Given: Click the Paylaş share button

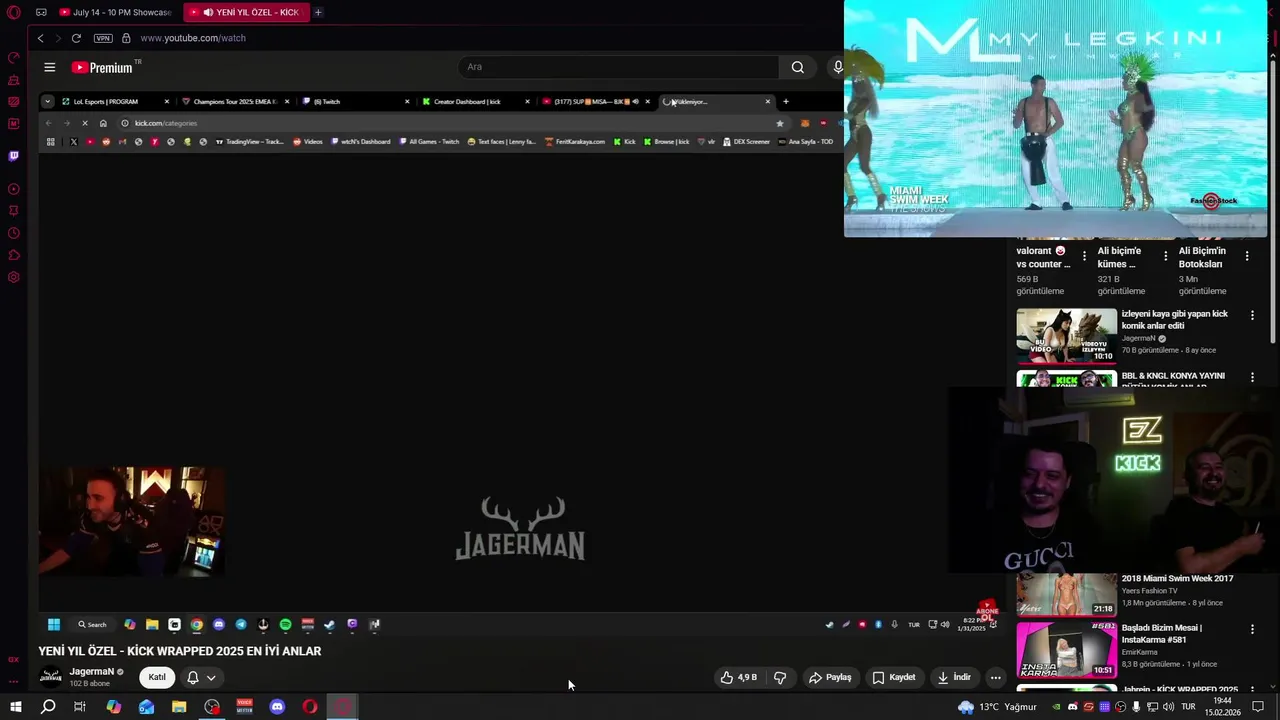Looking at the screenshot, I should coord(830,677).
